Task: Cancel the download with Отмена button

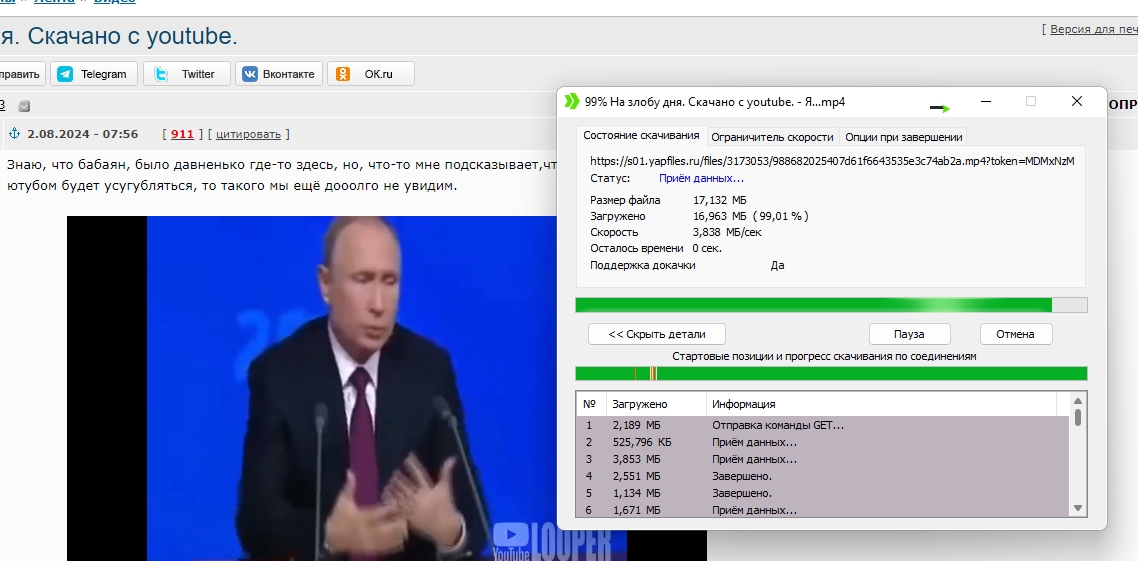Action: (x=1015, y=334)
